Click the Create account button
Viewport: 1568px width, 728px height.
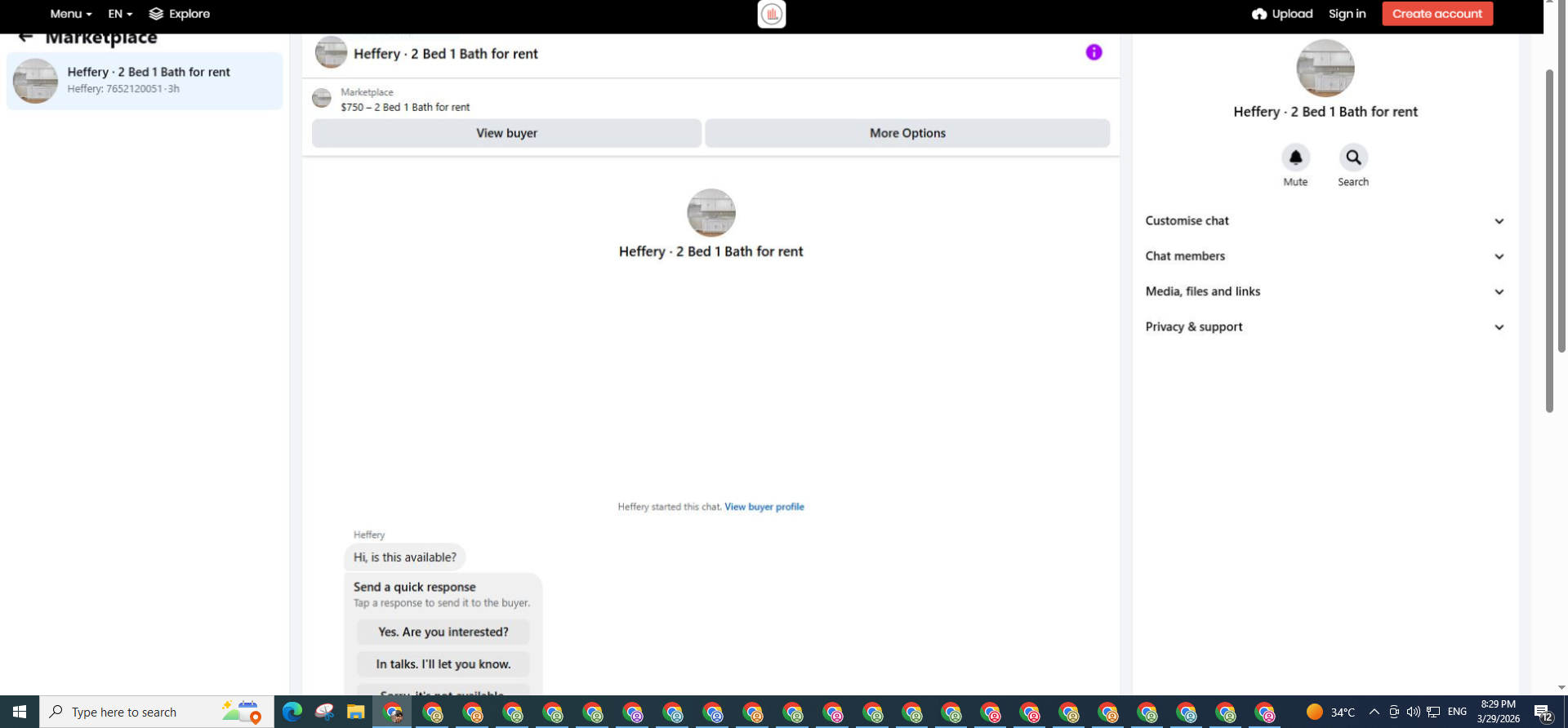(1437, 14)
